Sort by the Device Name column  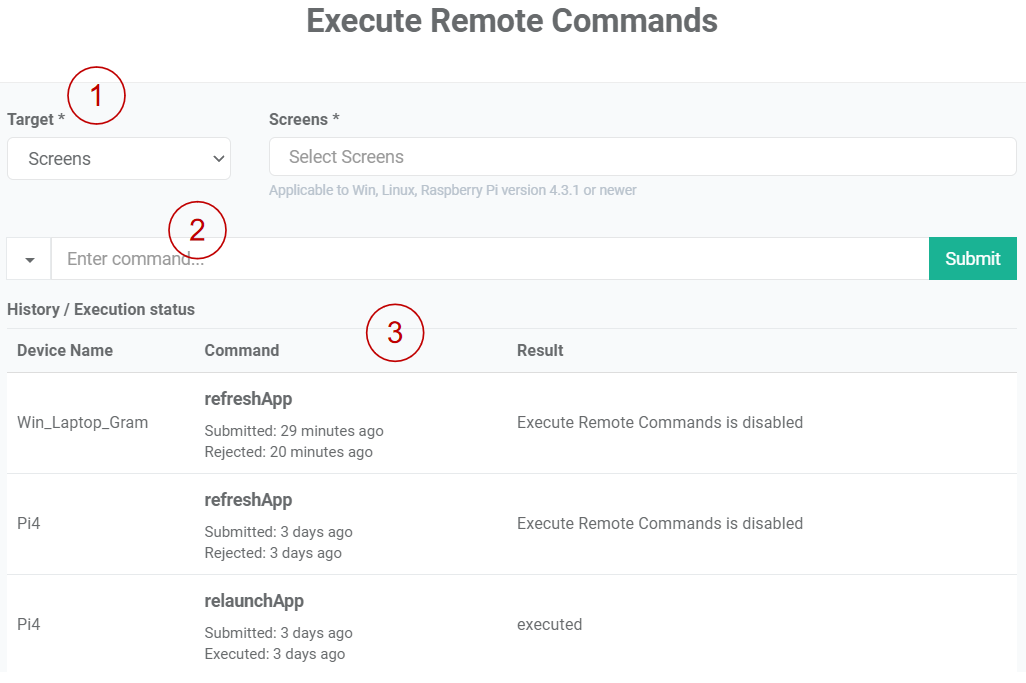tap(63, 350)
